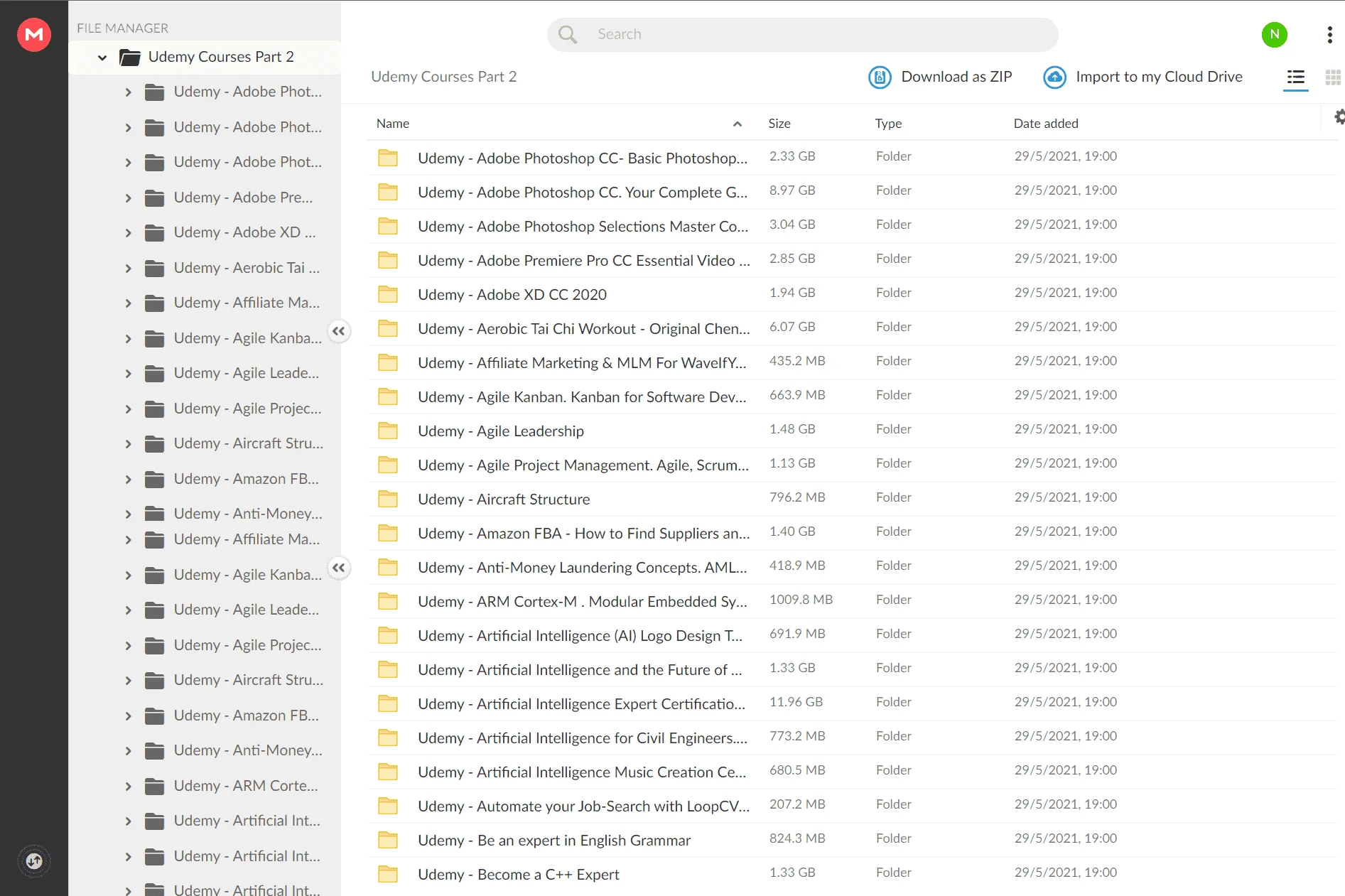Sort by Date added column header

click(1046, 124)
